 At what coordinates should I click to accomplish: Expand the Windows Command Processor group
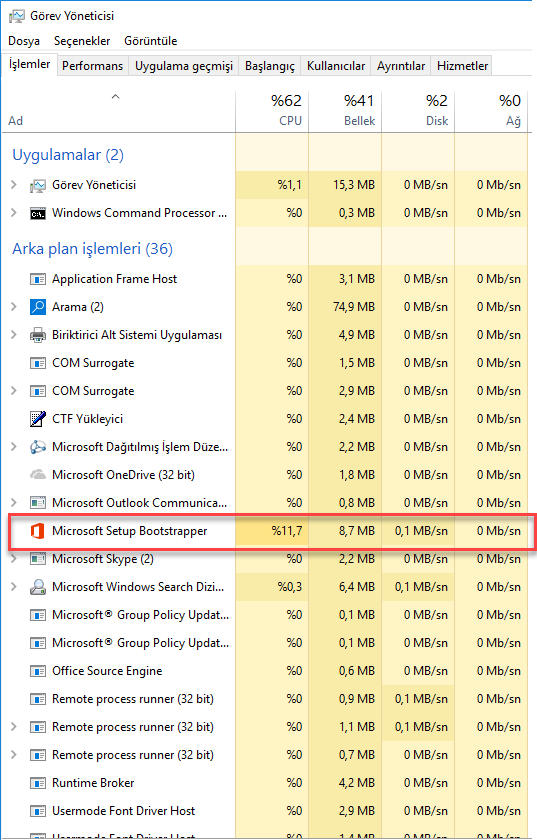(14, 213)
